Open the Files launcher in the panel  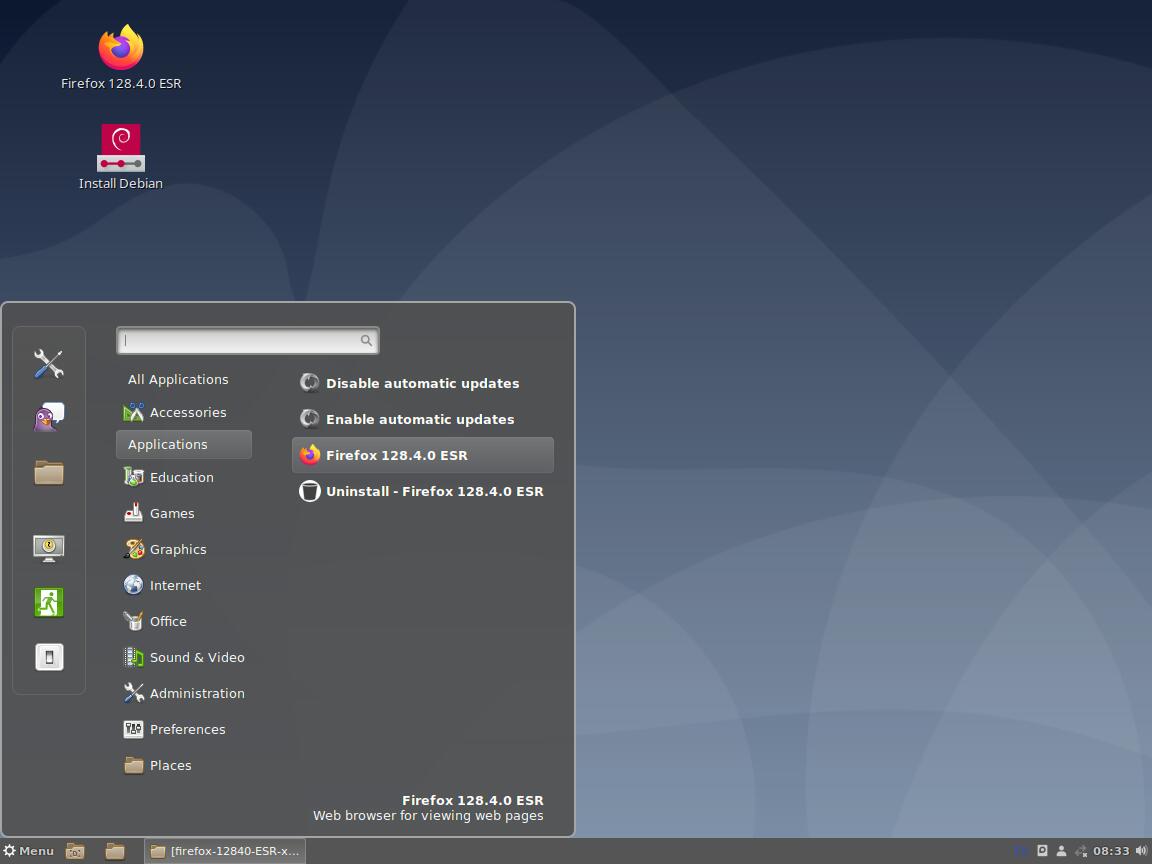(115, 851)
